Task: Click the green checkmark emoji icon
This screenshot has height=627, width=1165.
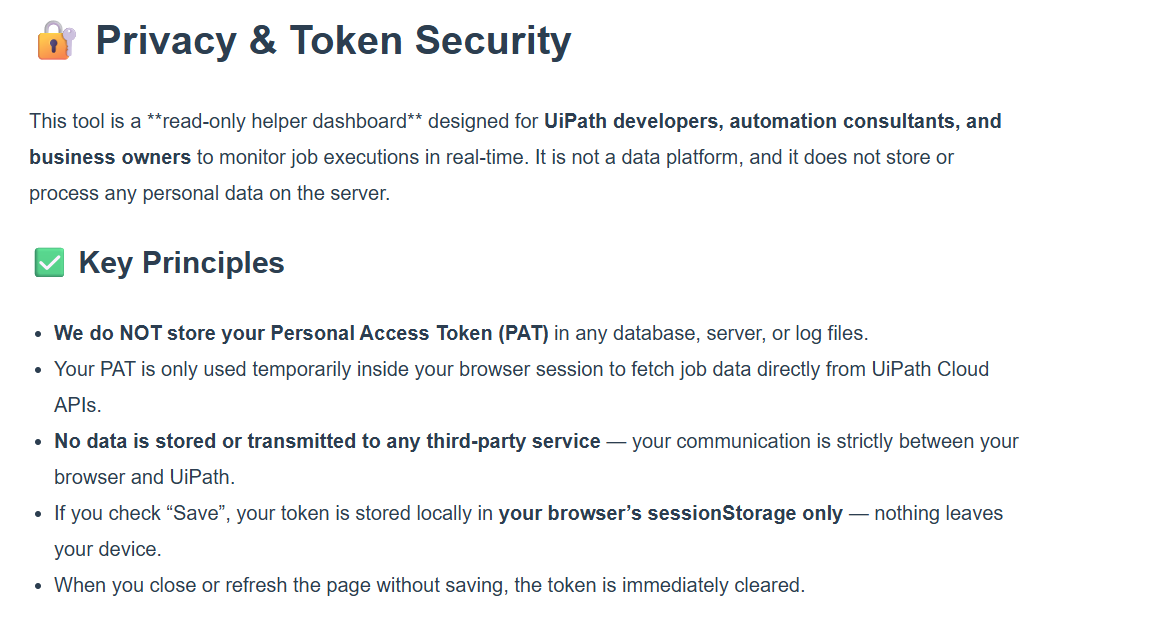Action: tap(50, 262)
